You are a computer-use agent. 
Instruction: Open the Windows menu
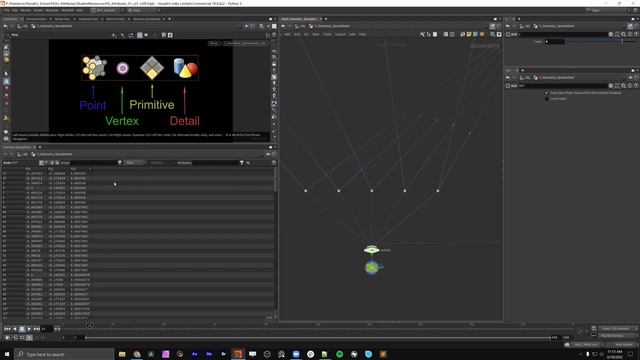(x=52, y=10)
